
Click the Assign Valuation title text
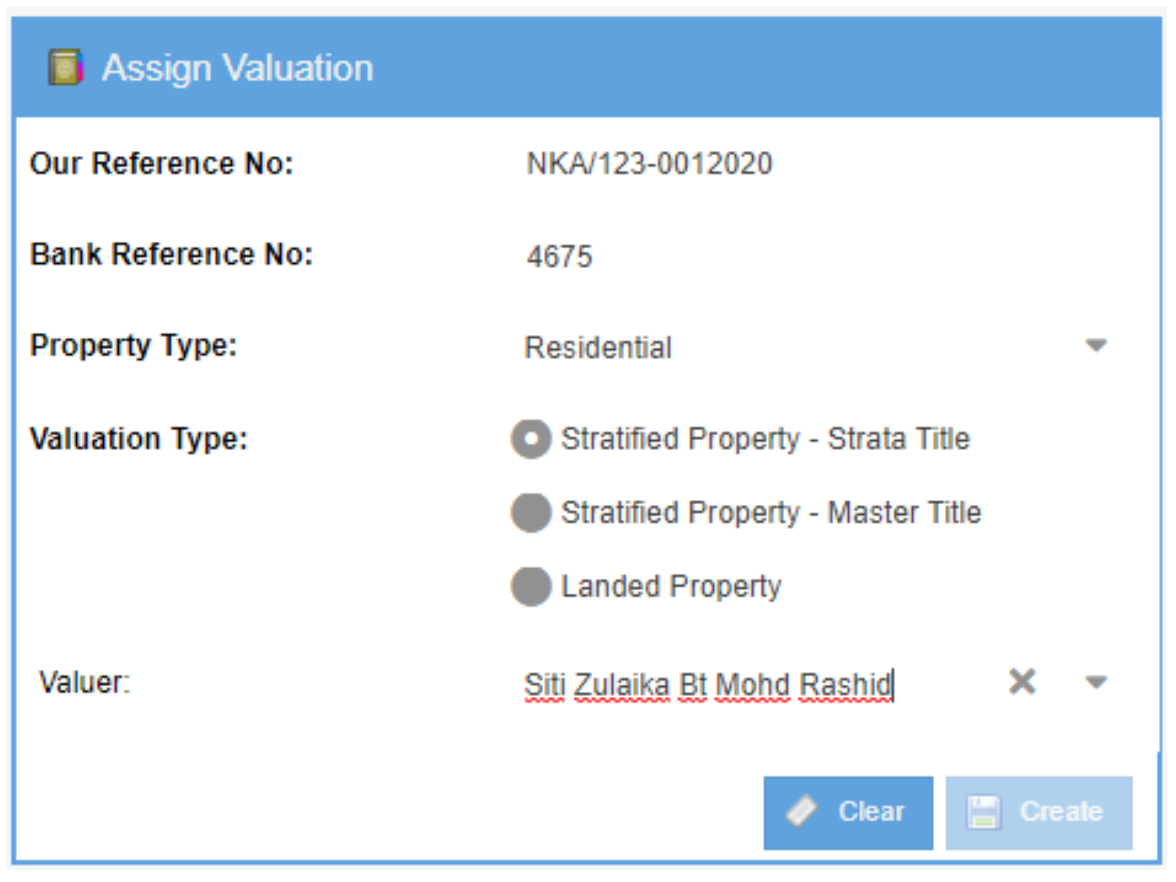[237, 68]
